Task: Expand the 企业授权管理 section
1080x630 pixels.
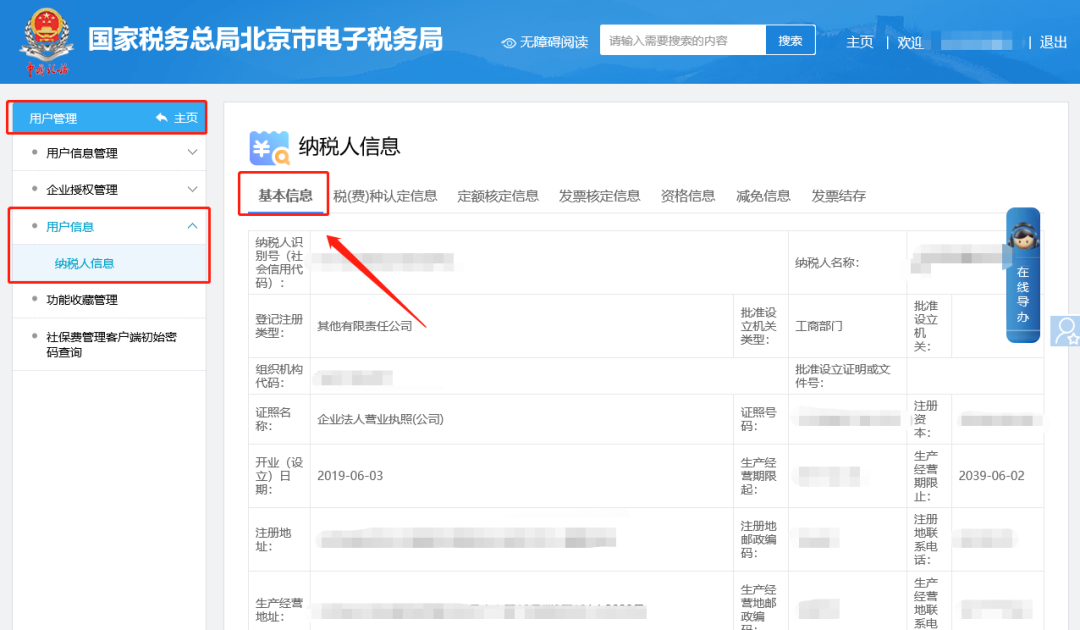Action: coord(192,190)
